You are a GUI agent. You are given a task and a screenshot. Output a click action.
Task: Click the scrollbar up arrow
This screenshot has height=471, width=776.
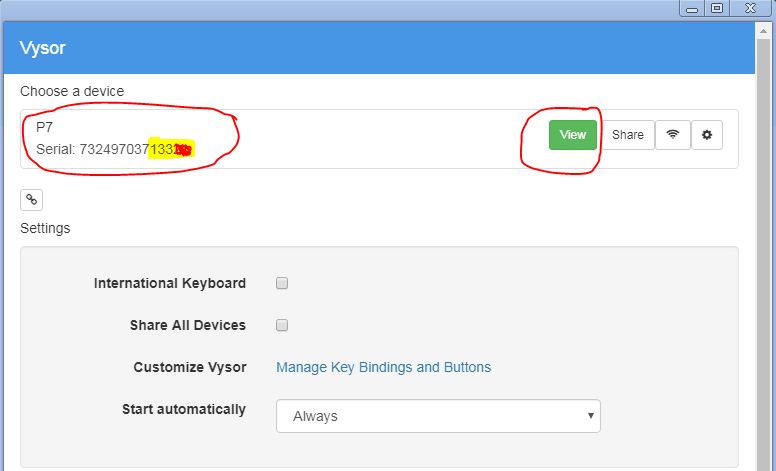tap(763, 31)
